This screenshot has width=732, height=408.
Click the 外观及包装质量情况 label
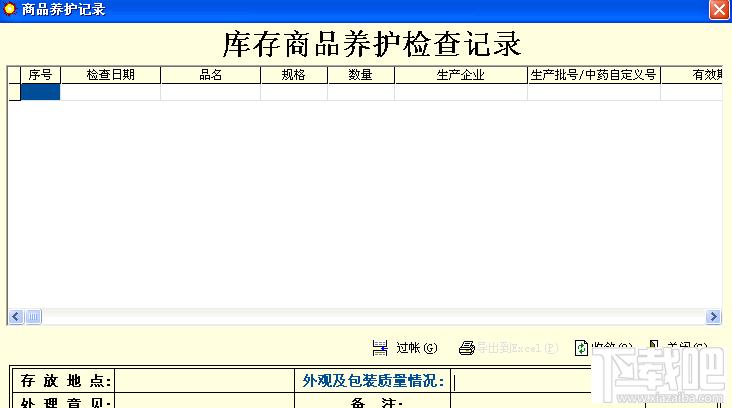pyautogui.click(x=373, y=381)
